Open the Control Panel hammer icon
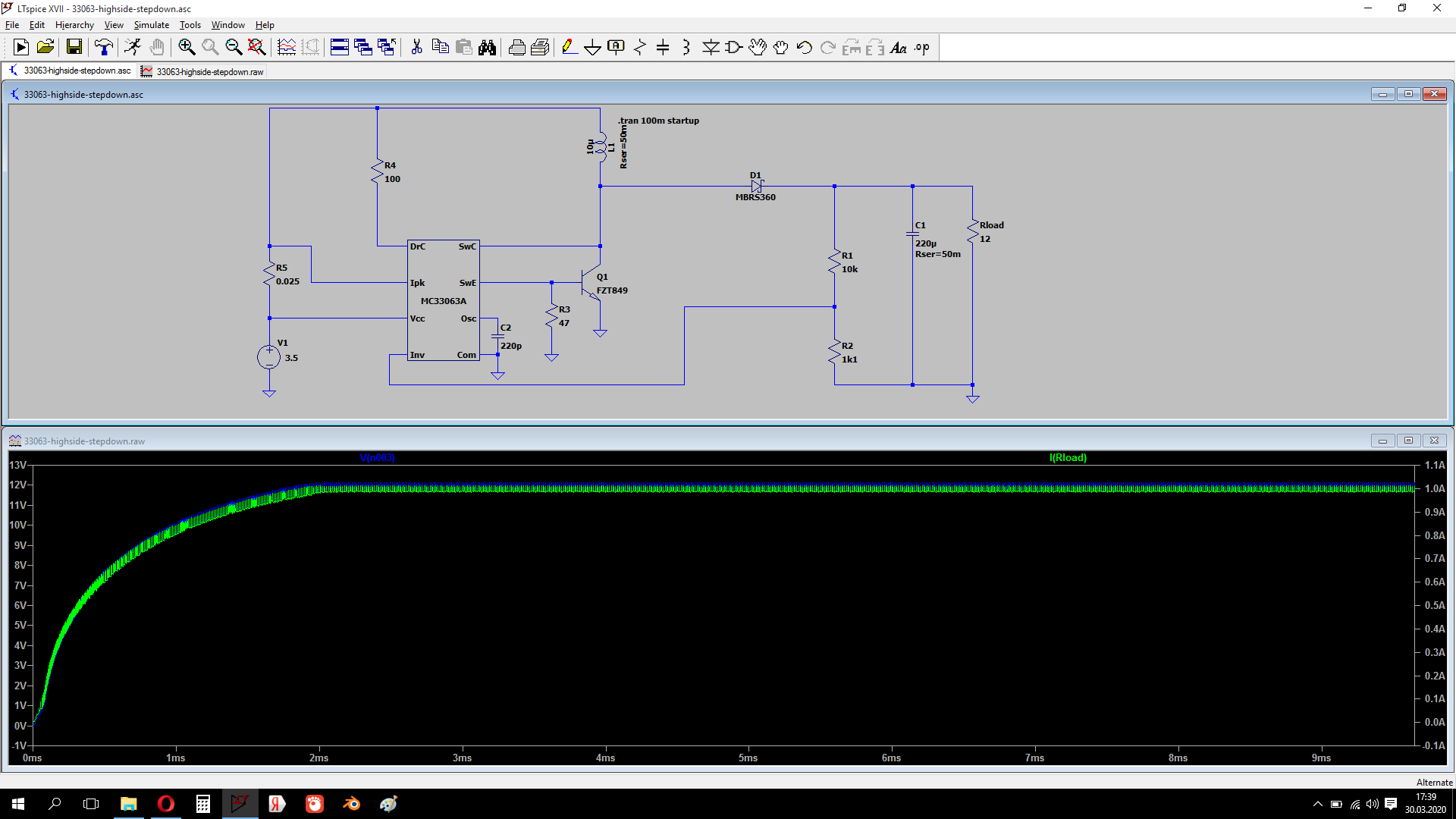Screen dimensions: 1456x819 click(103, 47)
